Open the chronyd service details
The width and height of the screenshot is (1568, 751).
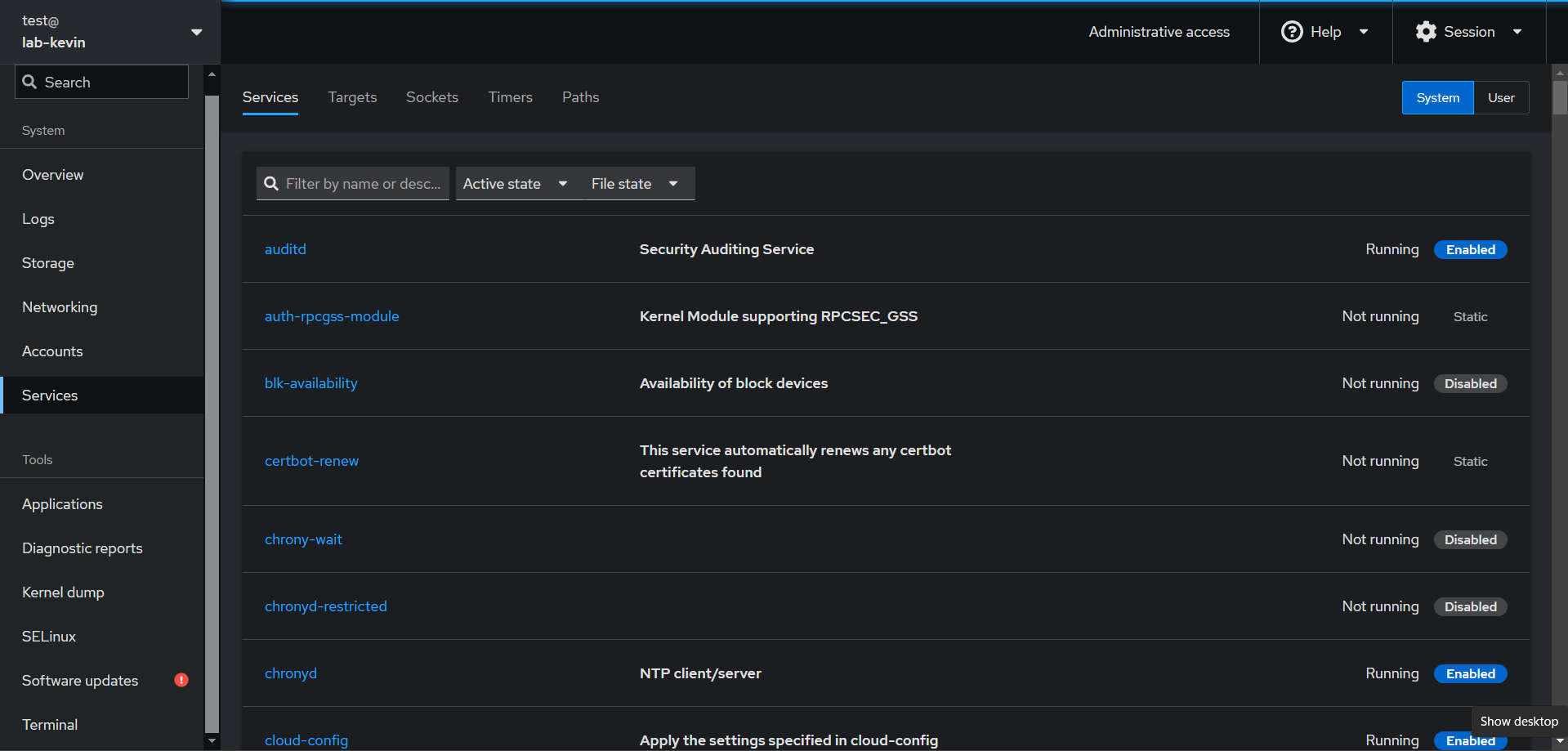point(290,673)
